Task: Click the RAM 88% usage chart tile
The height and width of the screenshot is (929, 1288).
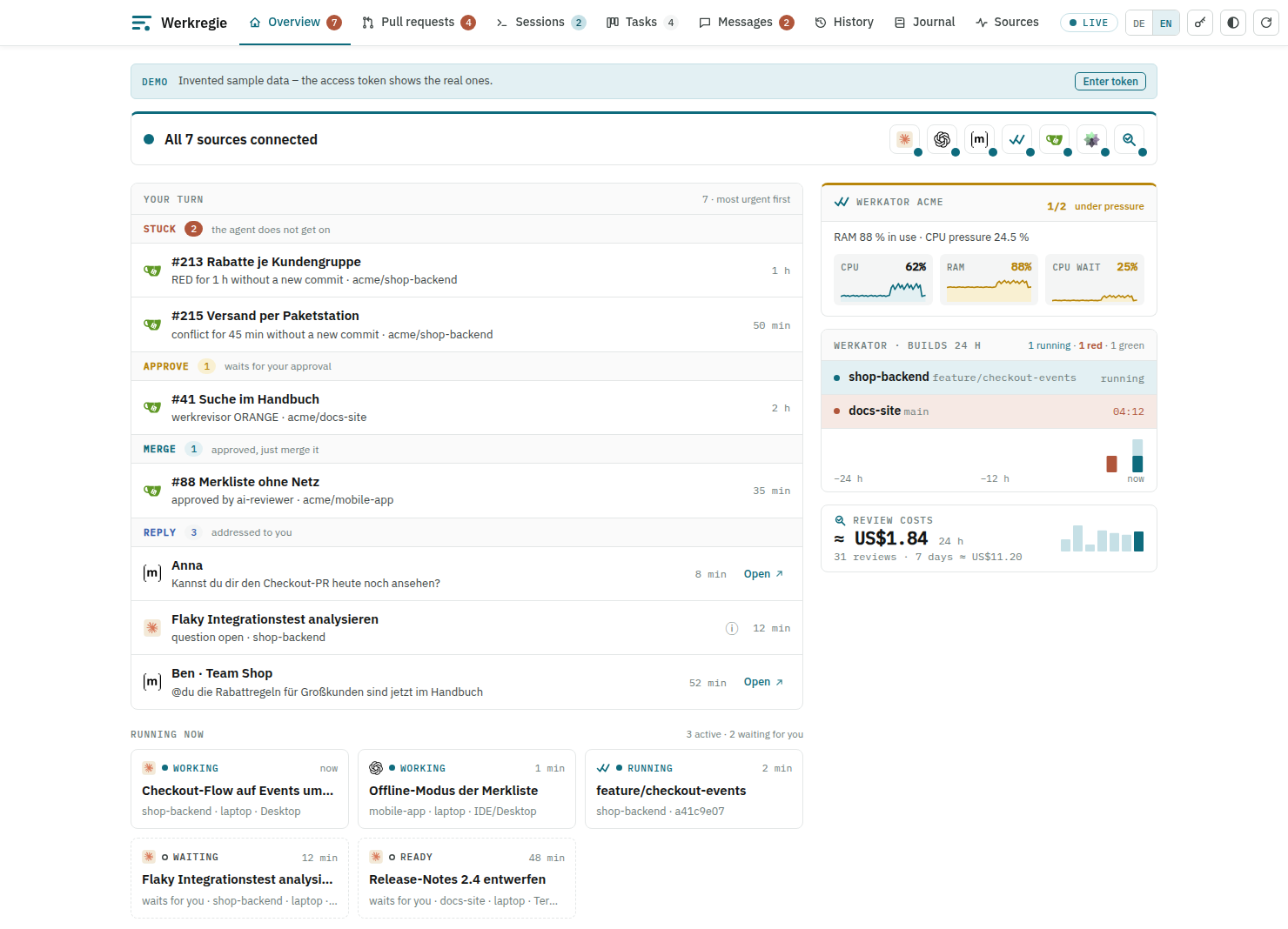Action: pyautogui.click(x=989, y=279)
